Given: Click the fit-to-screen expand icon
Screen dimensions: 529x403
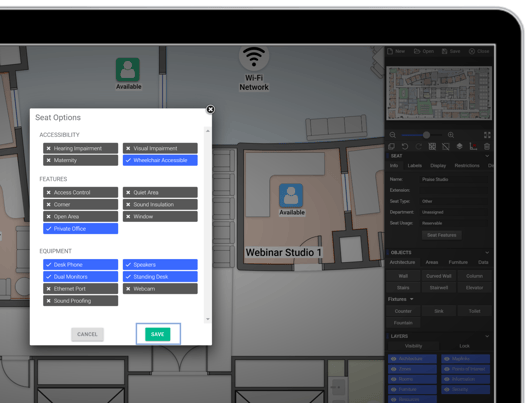Looking at the screenshot, I should click(x=487, y=135).
